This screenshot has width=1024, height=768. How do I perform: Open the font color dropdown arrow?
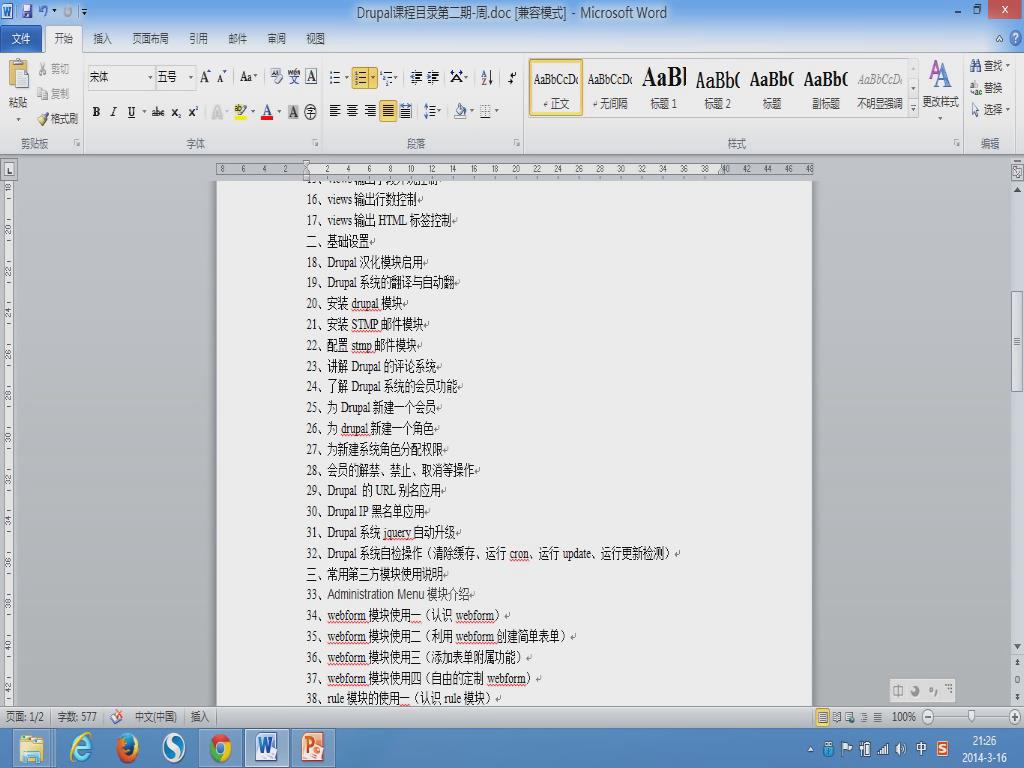[x=280, y=112]
